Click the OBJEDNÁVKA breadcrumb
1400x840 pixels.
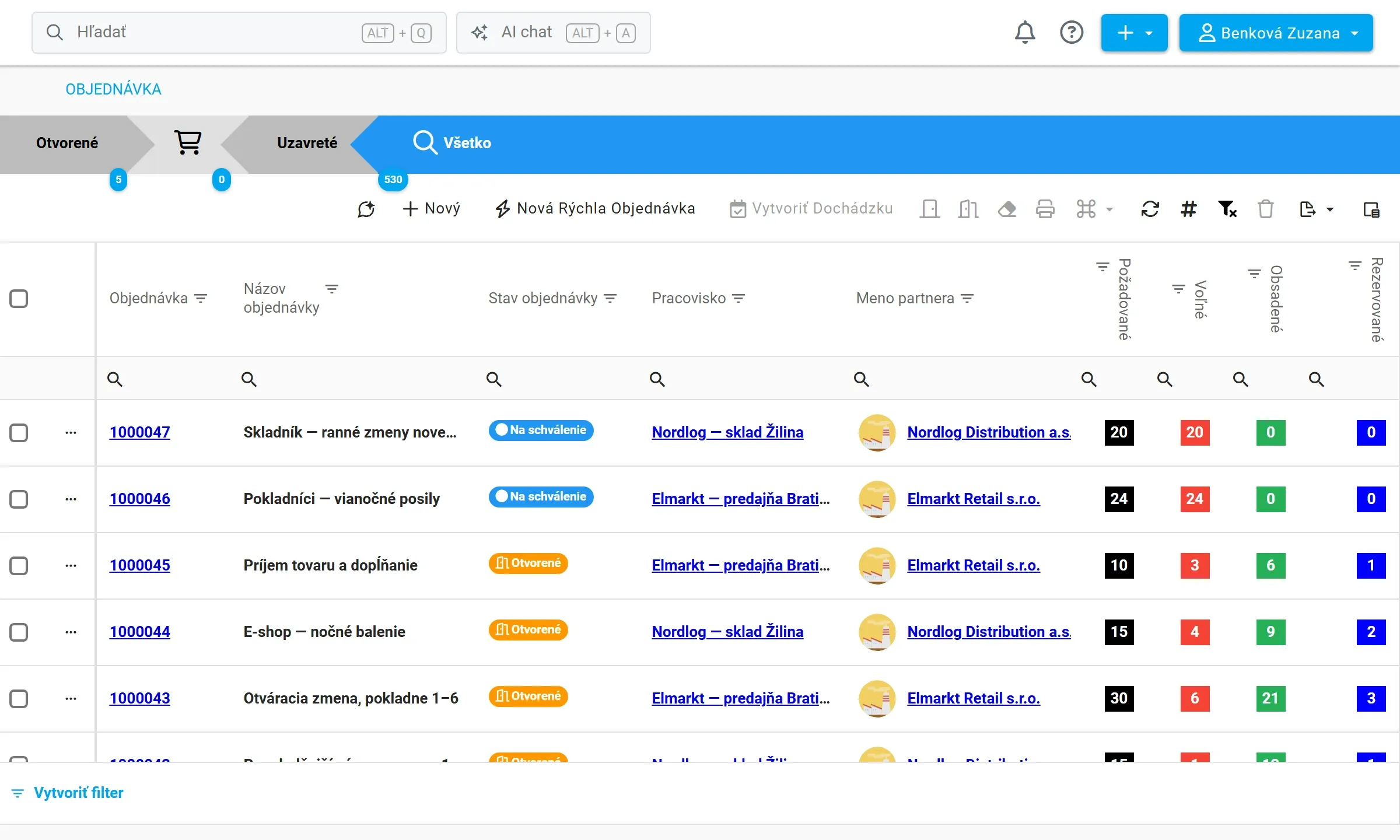coord(113,89)
